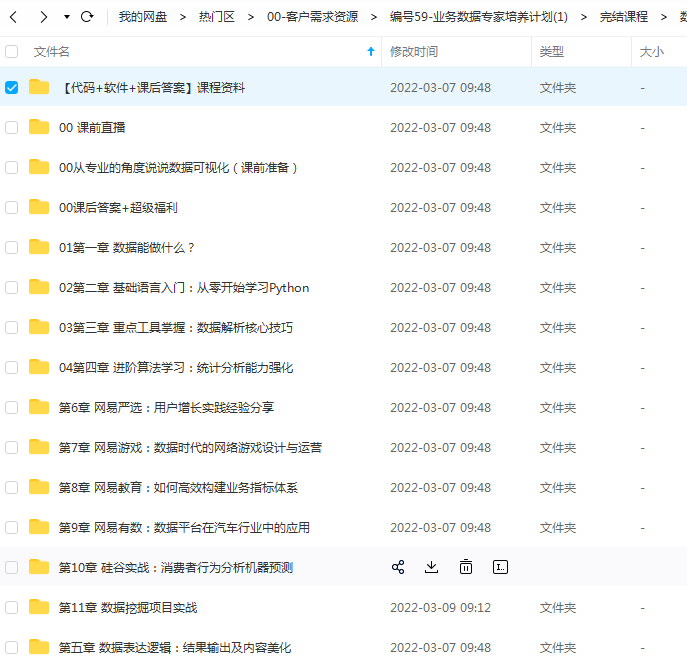The height and width of the screenshot is (665, 687).
Task: Click folder icon of 【代码+软件+课后答案】课程资料
Action: [39, 87]
